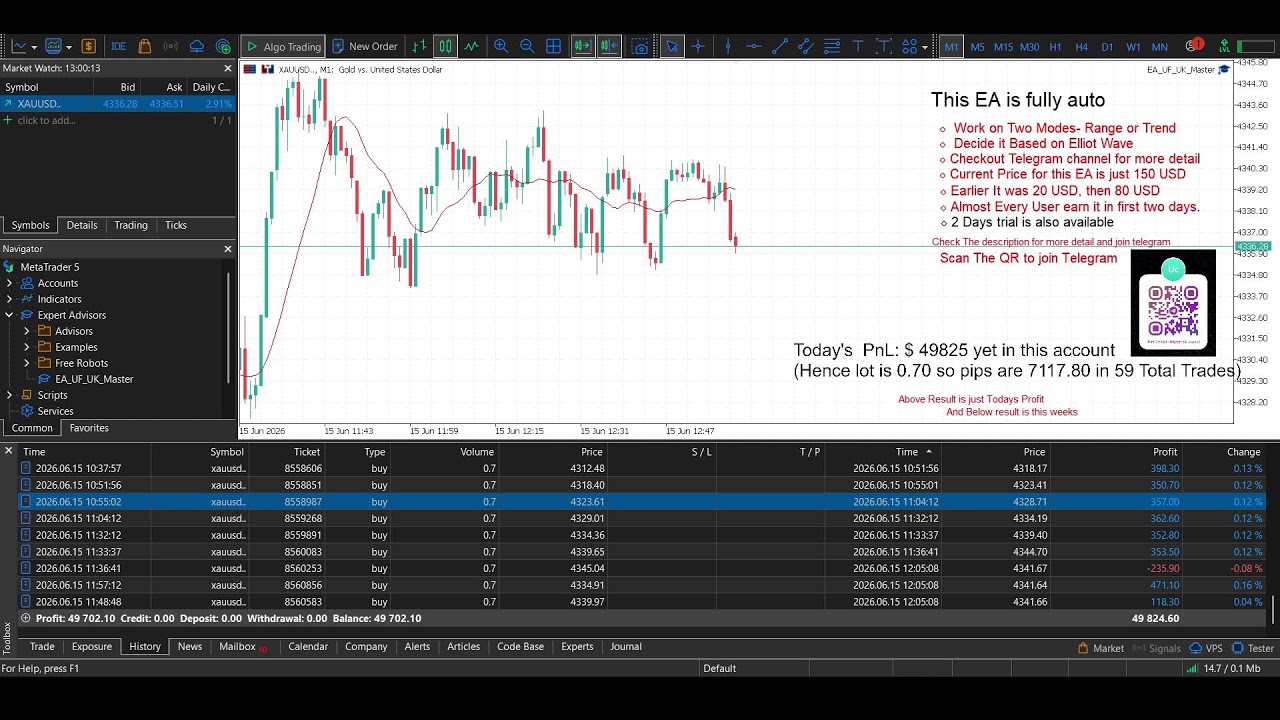Open the shapes objects dropdown
Screen dimensions: 1280x720
[914, 46]
